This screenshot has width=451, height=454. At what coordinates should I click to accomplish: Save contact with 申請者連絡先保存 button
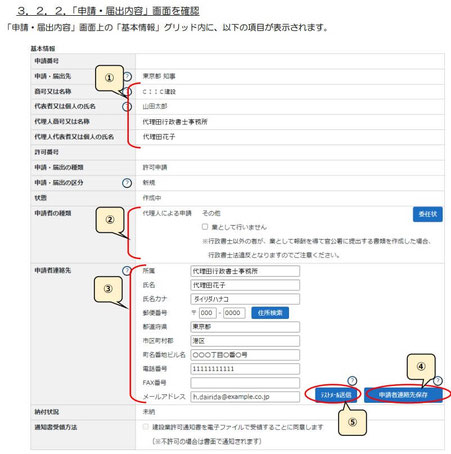(x=403, y=395)
